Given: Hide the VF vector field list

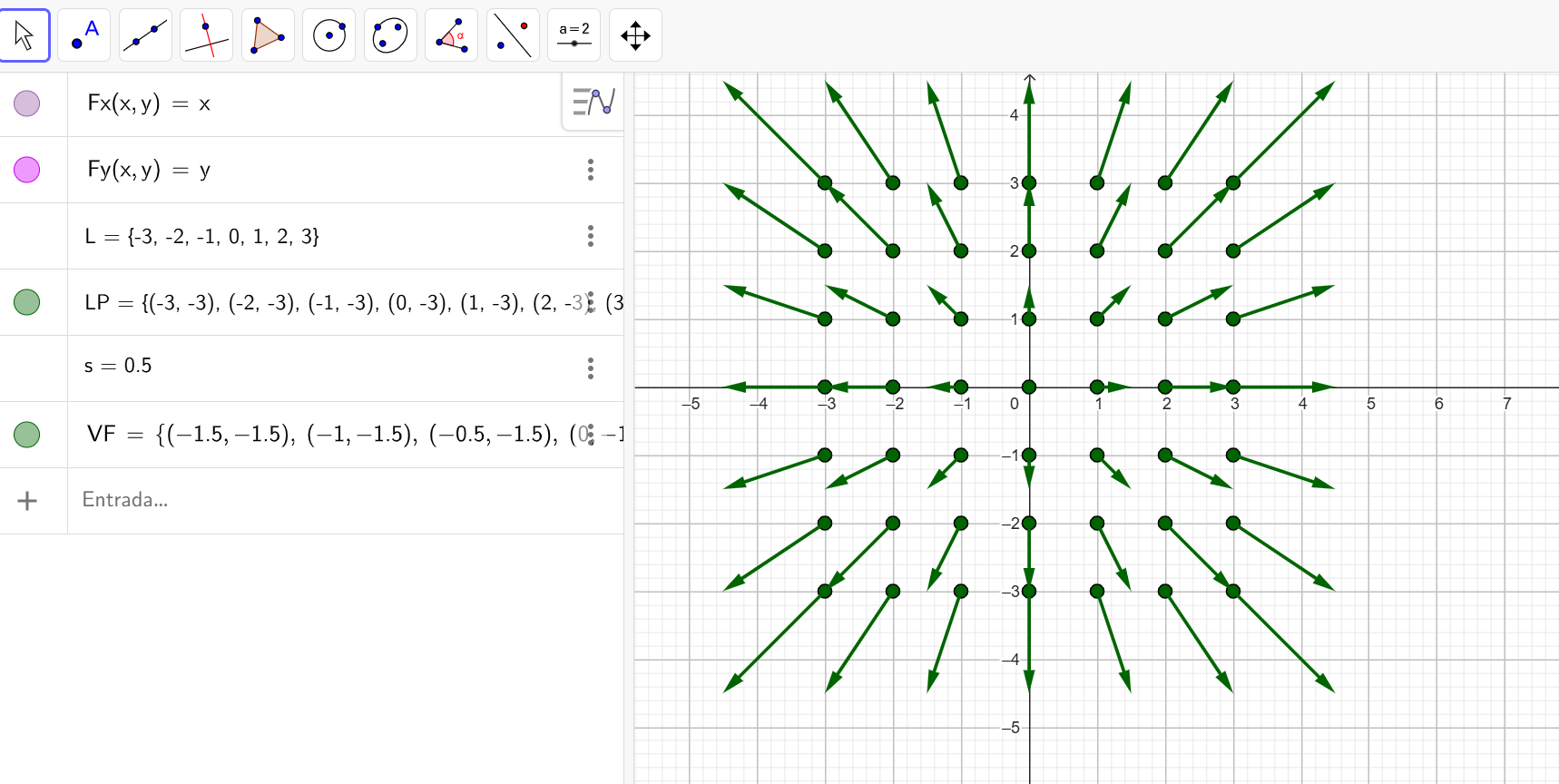Looking at the screenshot, I should (x=27, y=435).
